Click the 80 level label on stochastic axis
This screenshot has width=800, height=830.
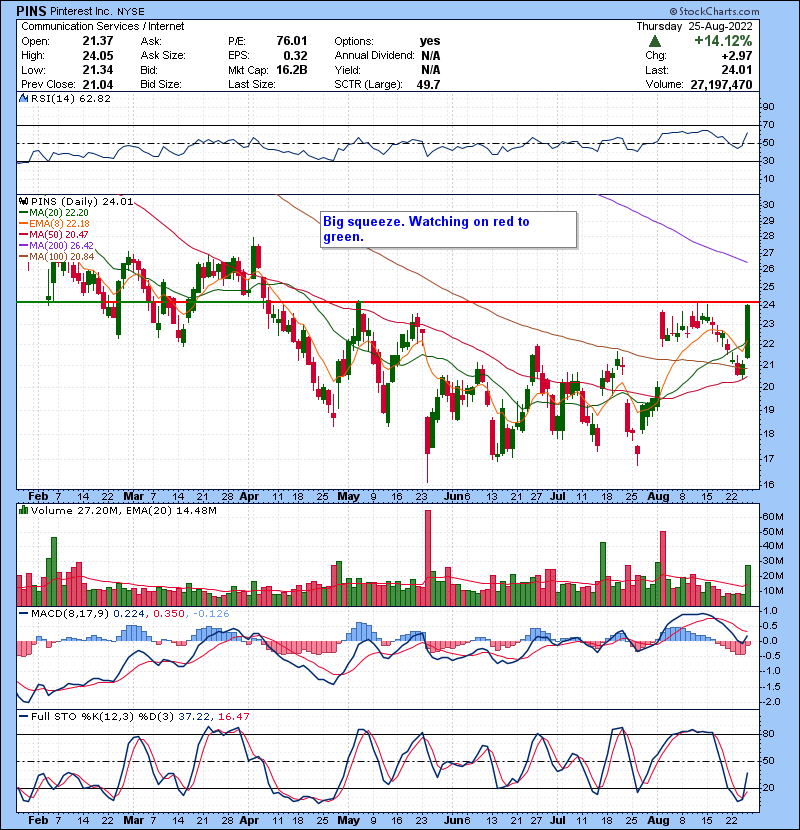click(768, 734)
